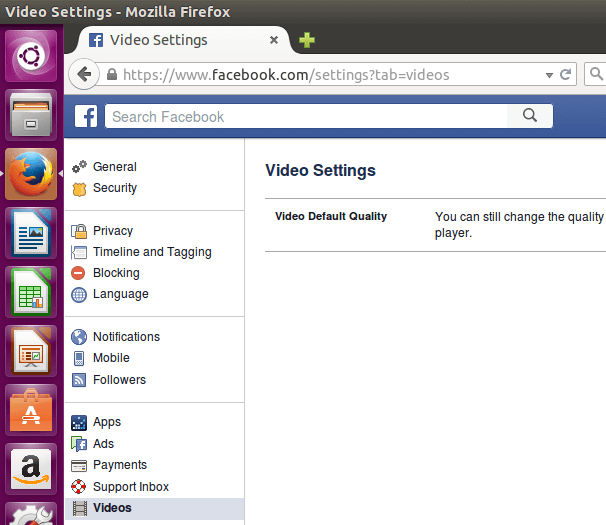This screenshot has width=606, height=525.
Task: Click the card icon beside Payments
Action: pos(79,465)
